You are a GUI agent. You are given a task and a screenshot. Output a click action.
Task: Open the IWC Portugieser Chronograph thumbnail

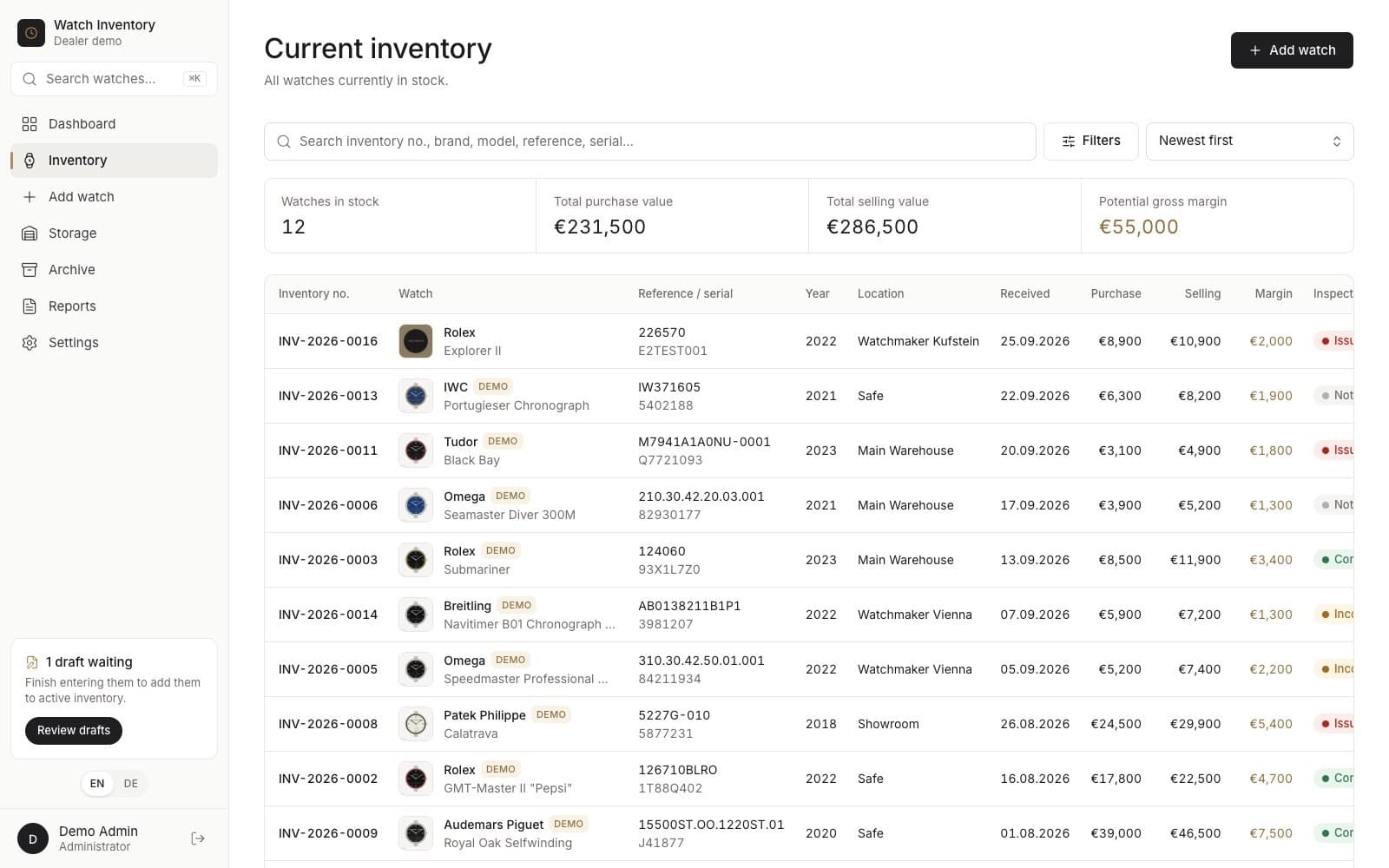click(x=416, y=396)
